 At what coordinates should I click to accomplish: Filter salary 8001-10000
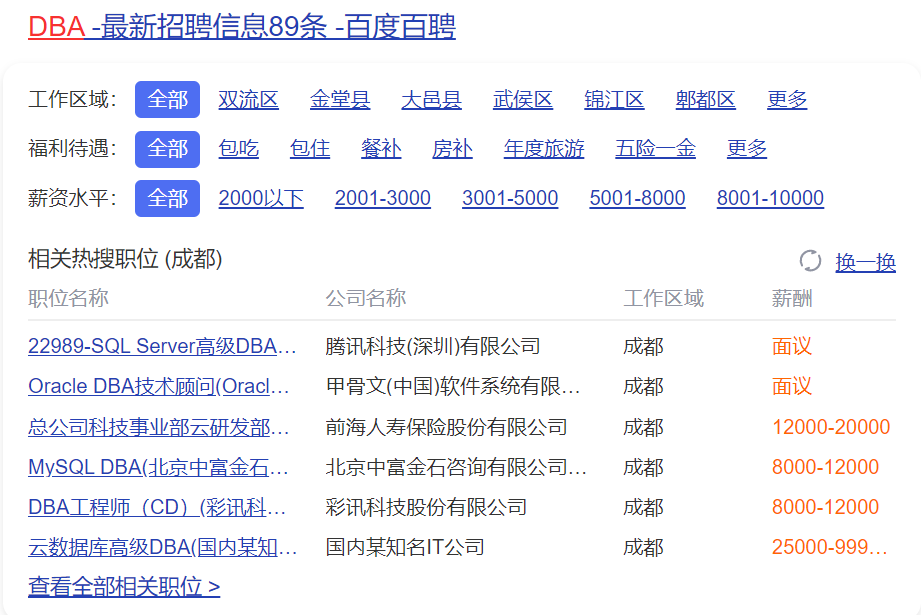pos(770,198)
